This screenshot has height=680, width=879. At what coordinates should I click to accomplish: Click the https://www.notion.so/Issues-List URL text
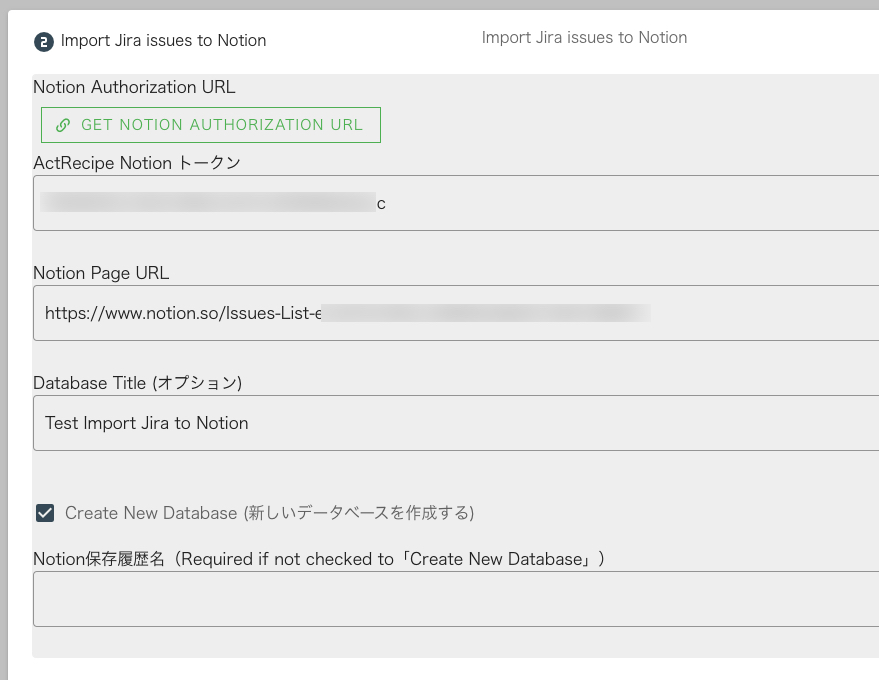[180, 313]
